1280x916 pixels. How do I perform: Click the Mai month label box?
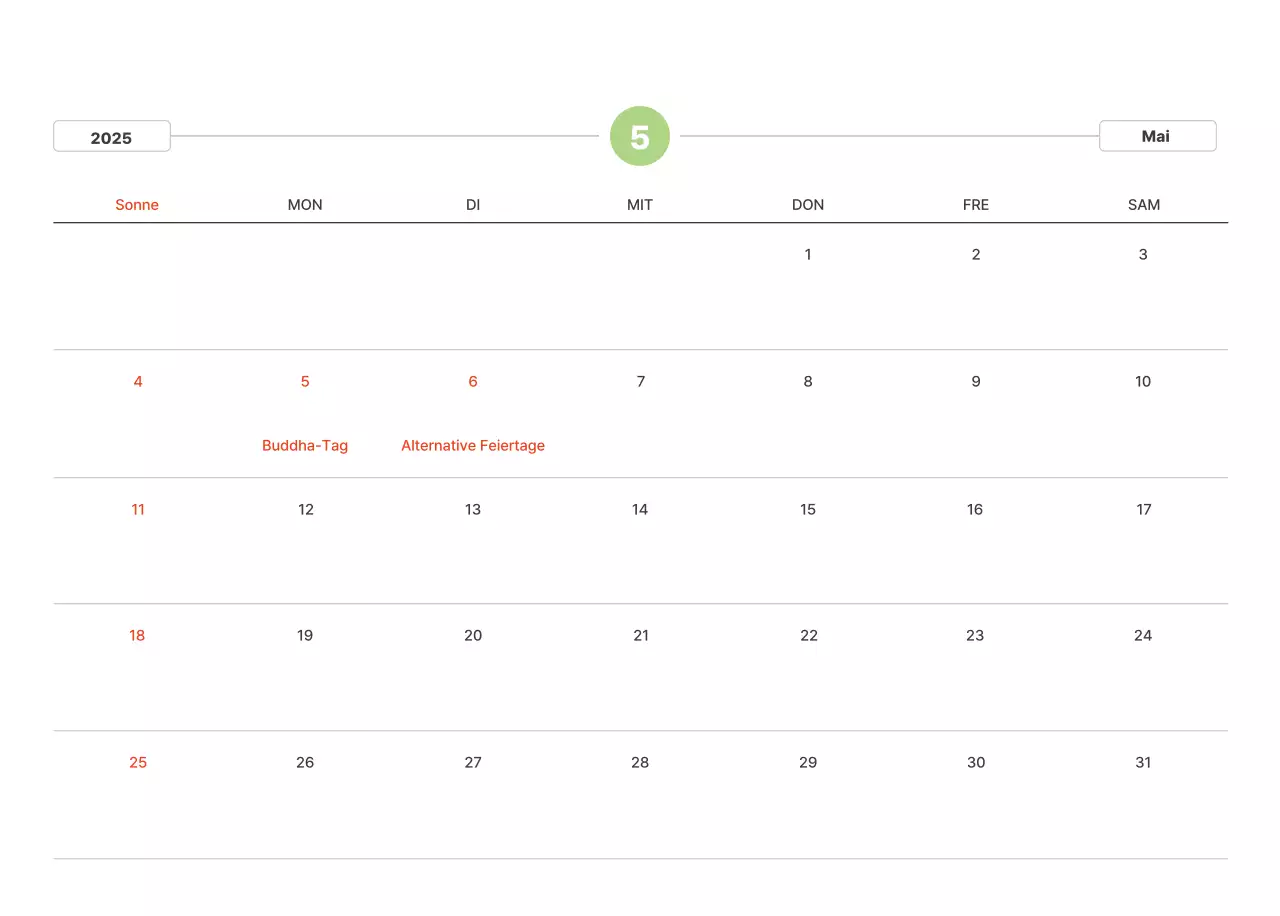(1157, 136)
